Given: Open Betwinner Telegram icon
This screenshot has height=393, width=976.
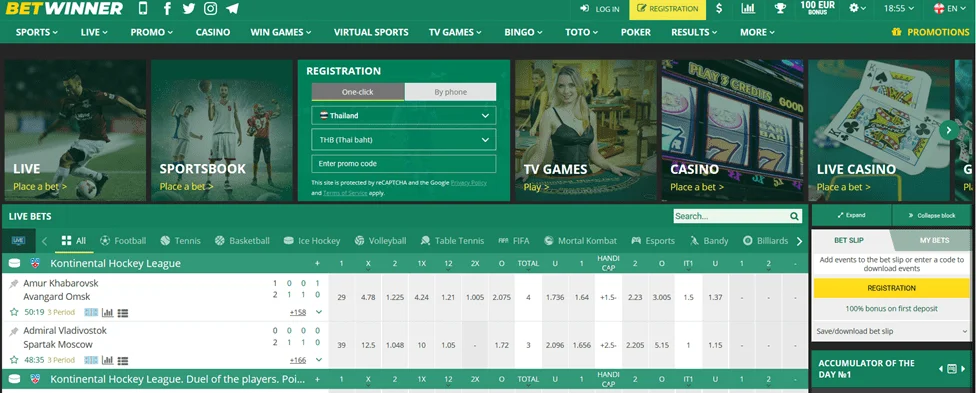Looking at the screenshot, I should click(x=232, y=9).
